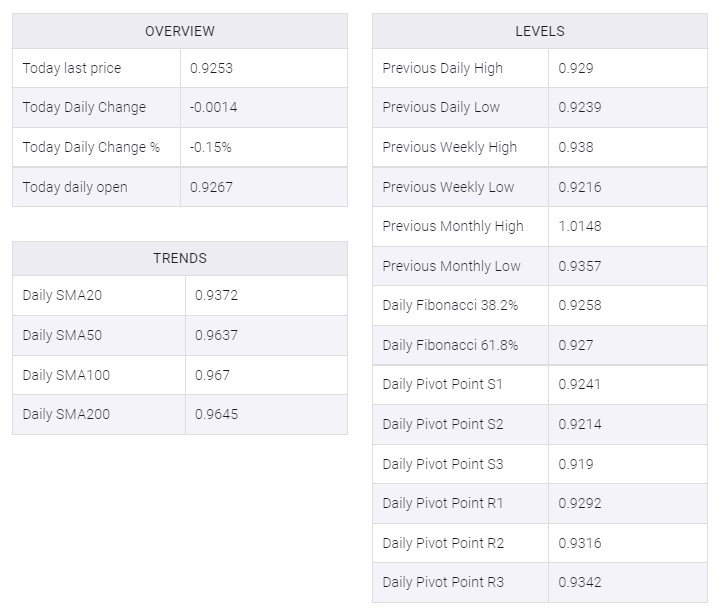Select the Daily Pivot Point S1 label
The height and width of the screenshot is (610, 721).
pyautogui.click(x=442, y=384)
